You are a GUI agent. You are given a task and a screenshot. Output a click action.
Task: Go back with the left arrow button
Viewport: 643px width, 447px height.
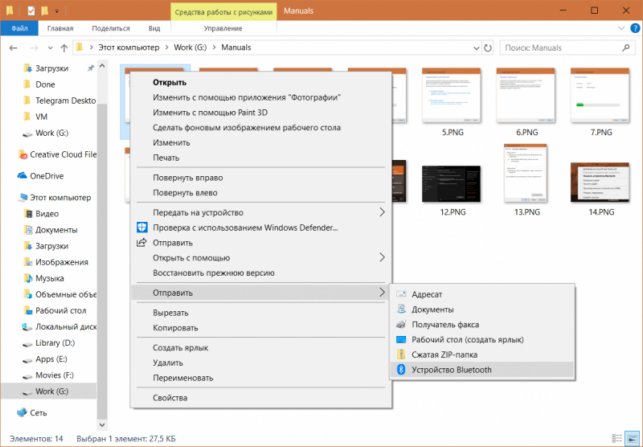(14, 48)
